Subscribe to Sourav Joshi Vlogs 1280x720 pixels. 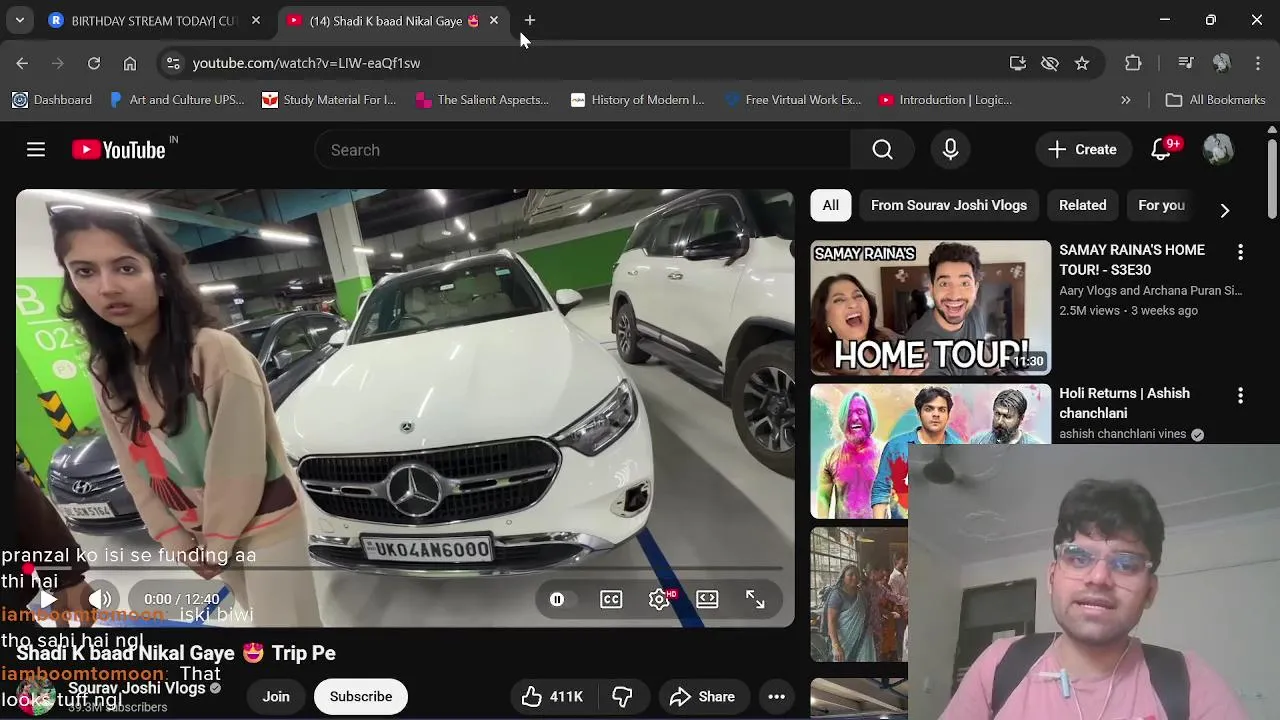point(361,697)
